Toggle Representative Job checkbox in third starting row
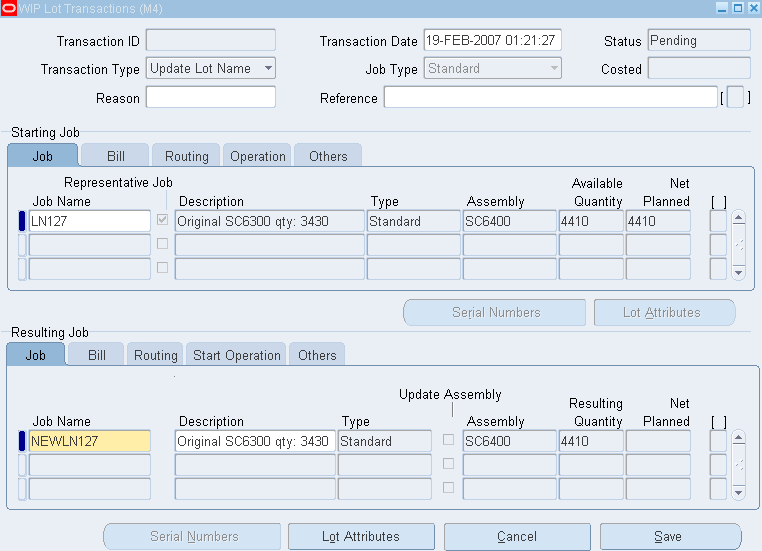This screenshot has width=762, height=551. click(x=162, y=267)
